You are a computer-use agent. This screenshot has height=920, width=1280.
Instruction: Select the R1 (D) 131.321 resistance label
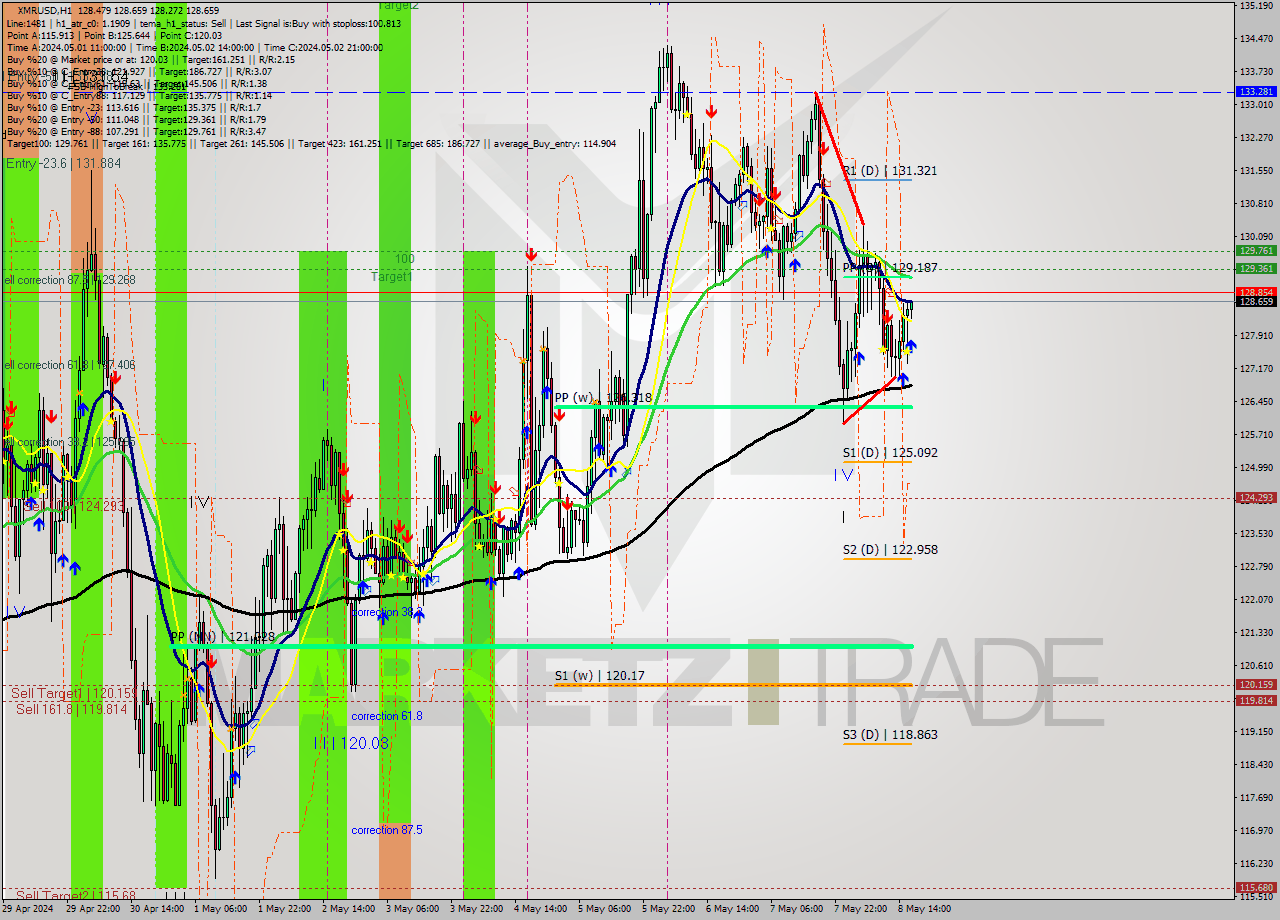[890, 171]
